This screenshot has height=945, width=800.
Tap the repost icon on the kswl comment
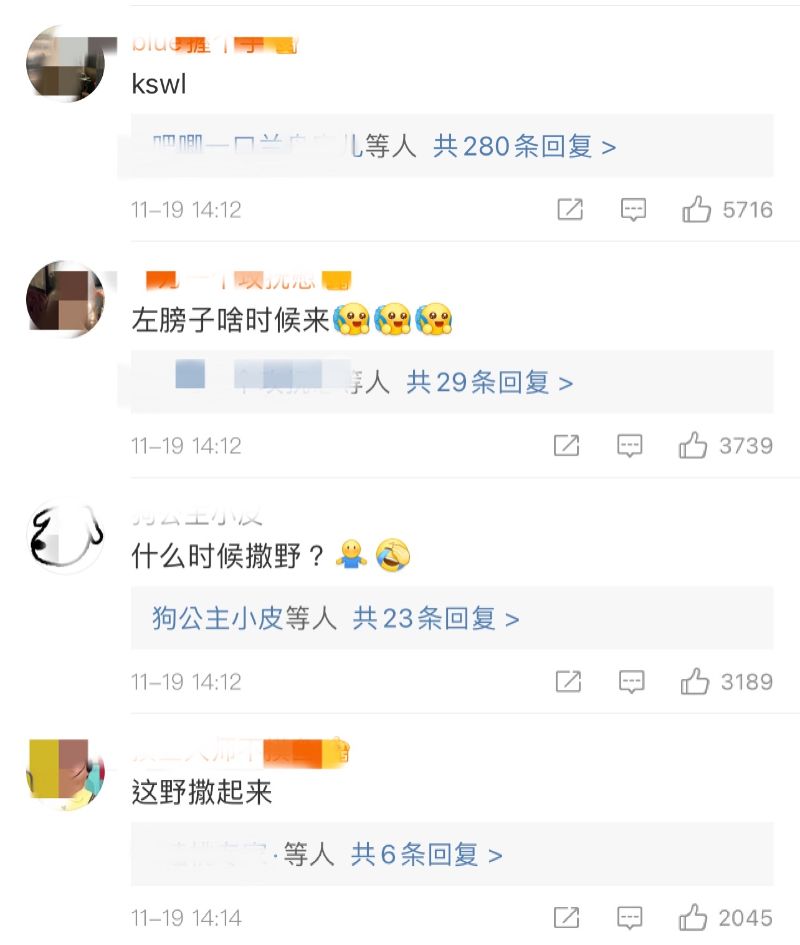click(570, 209)
